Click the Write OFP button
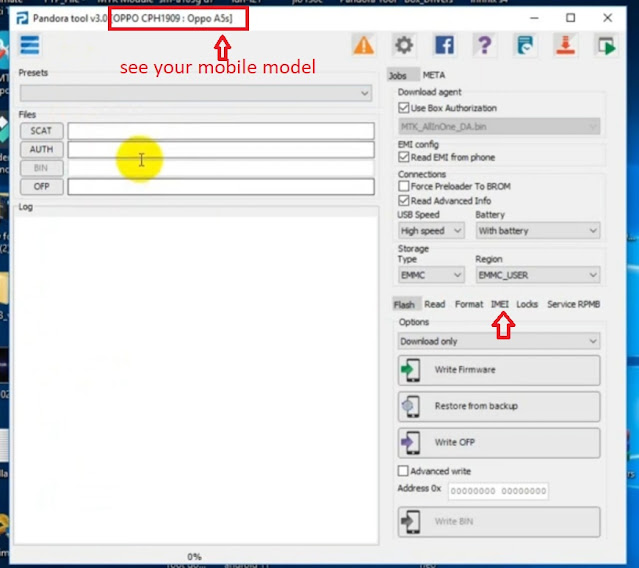Image resolution: width=639 pixels, height=568 pixels. tap(499, 443)
